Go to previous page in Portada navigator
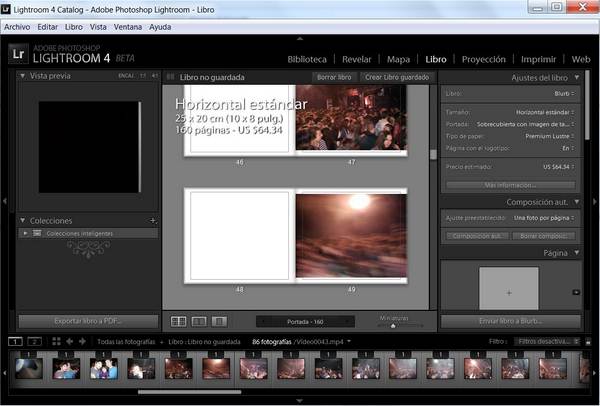600x406 pixels. [x=263, y=321]
